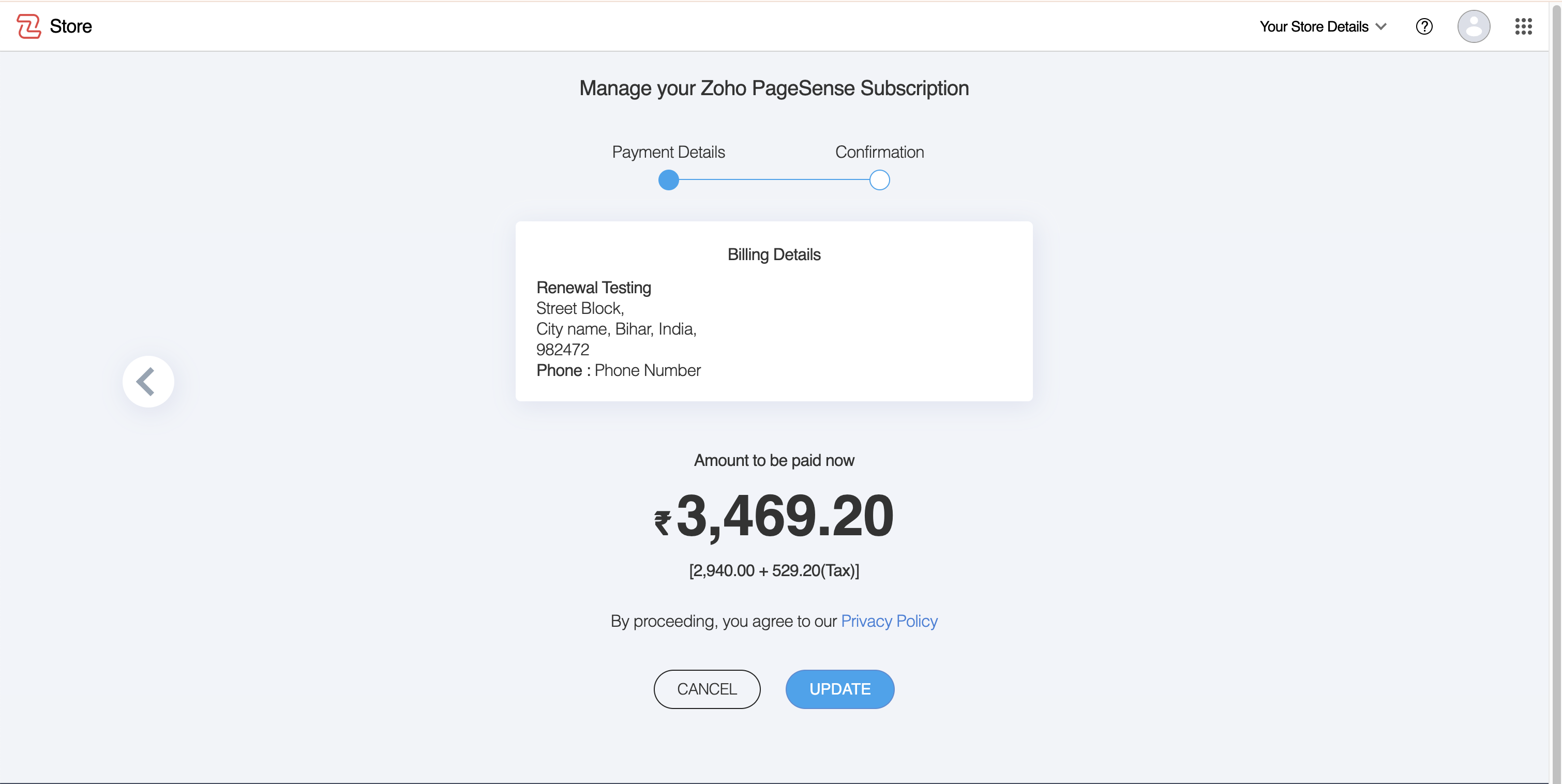
Task: Open the apps grid launcher icon
Action: pos(1523,26)
